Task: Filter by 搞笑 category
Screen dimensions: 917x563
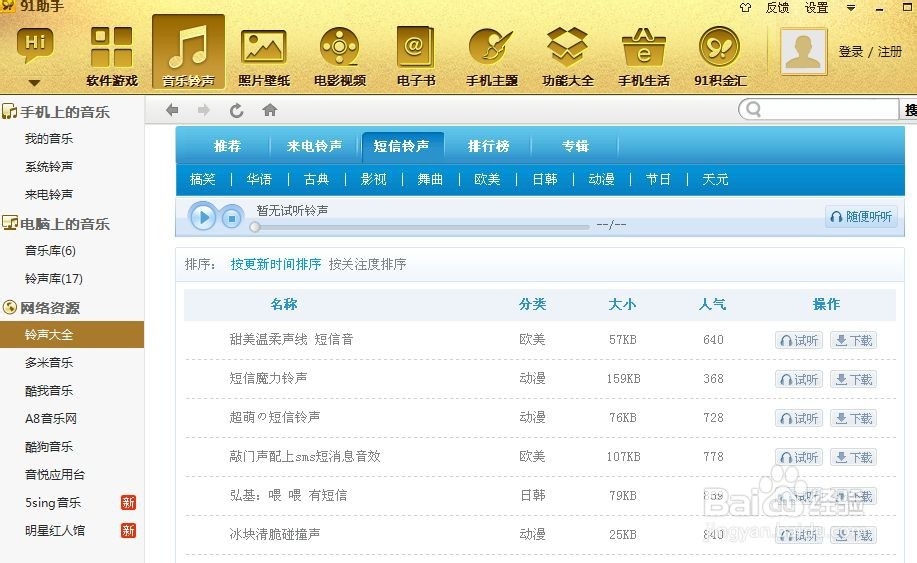Action: pyautogui.click(x=203, y=179)
